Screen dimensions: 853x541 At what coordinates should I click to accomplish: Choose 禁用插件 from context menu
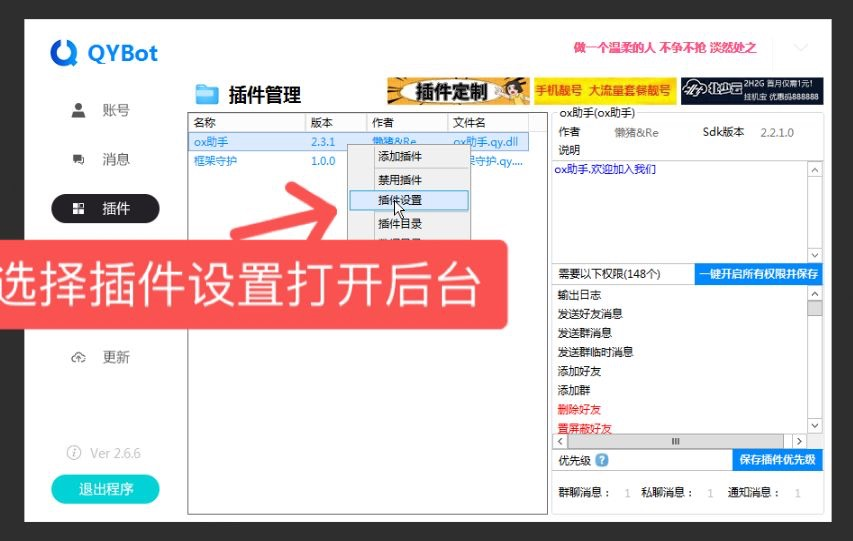[x=409, y=180]
